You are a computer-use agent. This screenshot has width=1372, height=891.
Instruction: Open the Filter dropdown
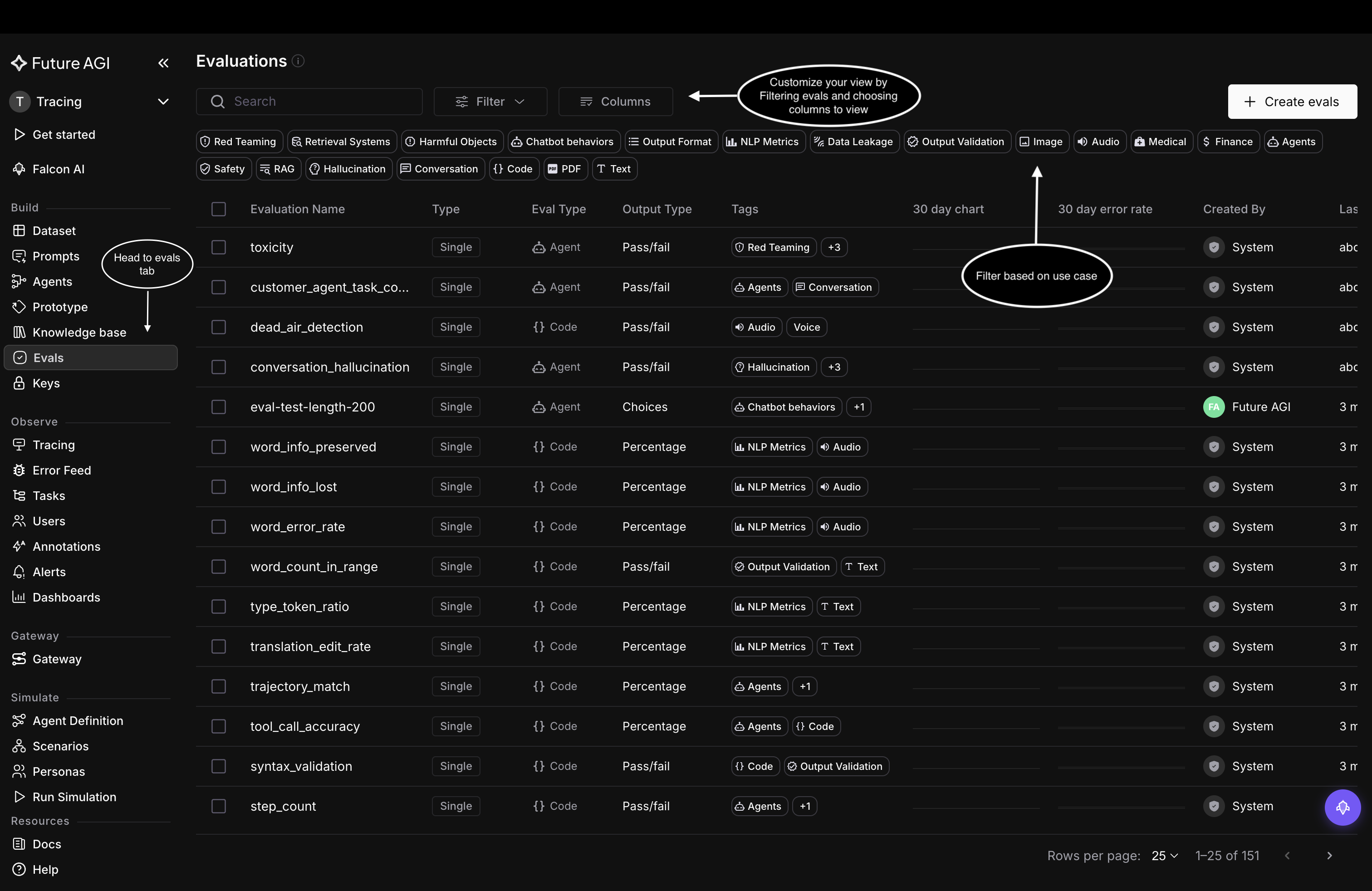tap(490, 102)
